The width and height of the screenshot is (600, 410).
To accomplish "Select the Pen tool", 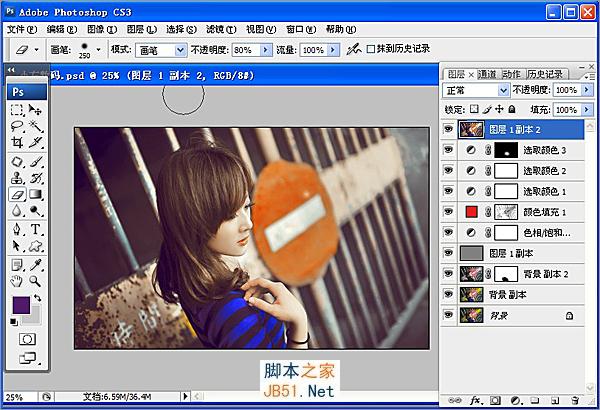I will [x=17, y=230].
